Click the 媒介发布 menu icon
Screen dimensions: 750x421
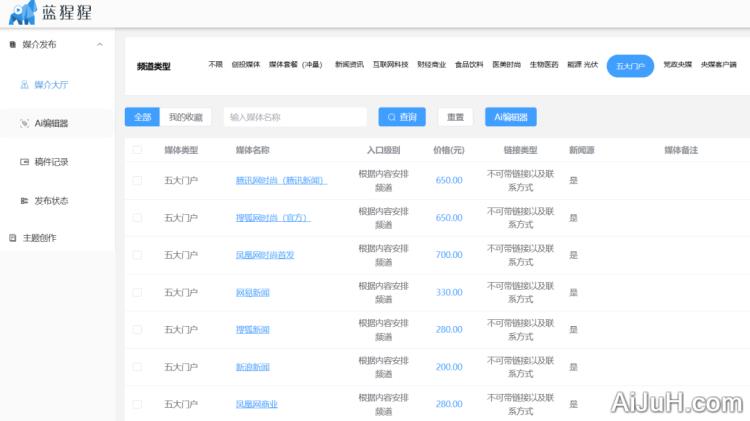[x=13, y=44]
